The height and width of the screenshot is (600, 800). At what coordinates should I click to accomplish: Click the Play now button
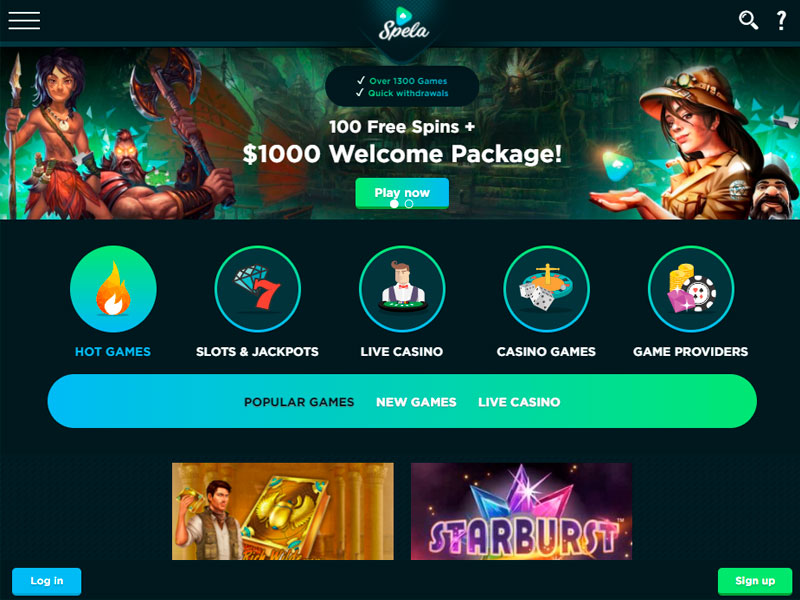[402, 193]
